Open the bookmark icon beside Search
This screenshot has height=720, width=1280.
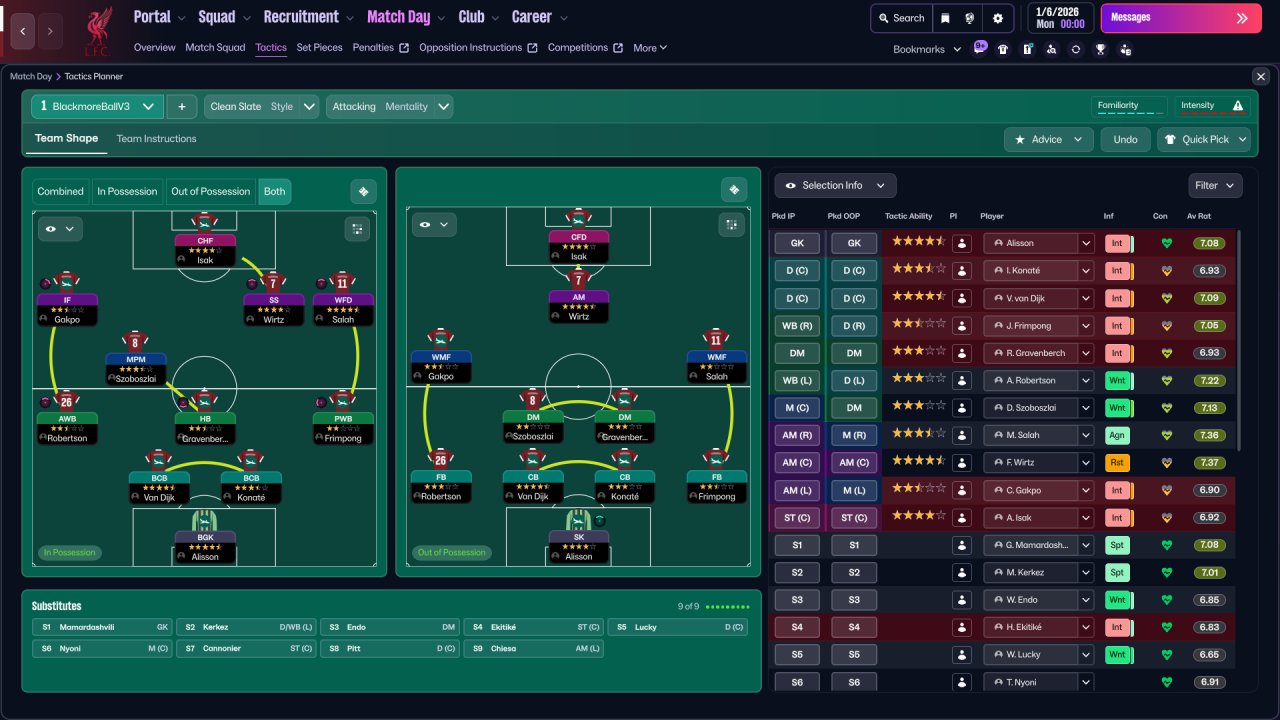(946, 18)
